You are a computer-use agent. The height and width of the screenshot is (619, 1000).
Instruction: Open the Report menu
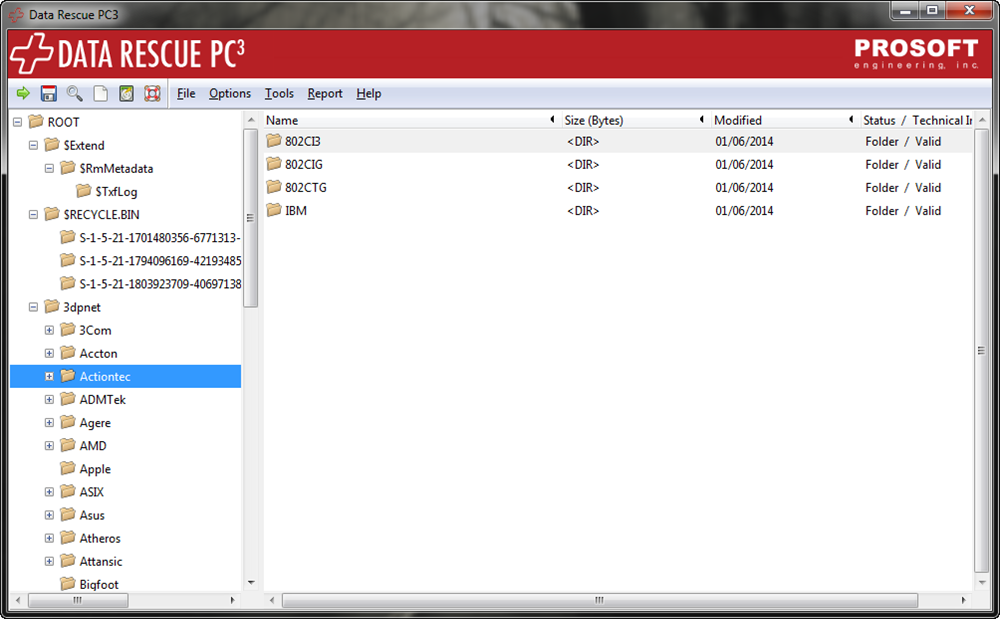(x=325, y=94)
